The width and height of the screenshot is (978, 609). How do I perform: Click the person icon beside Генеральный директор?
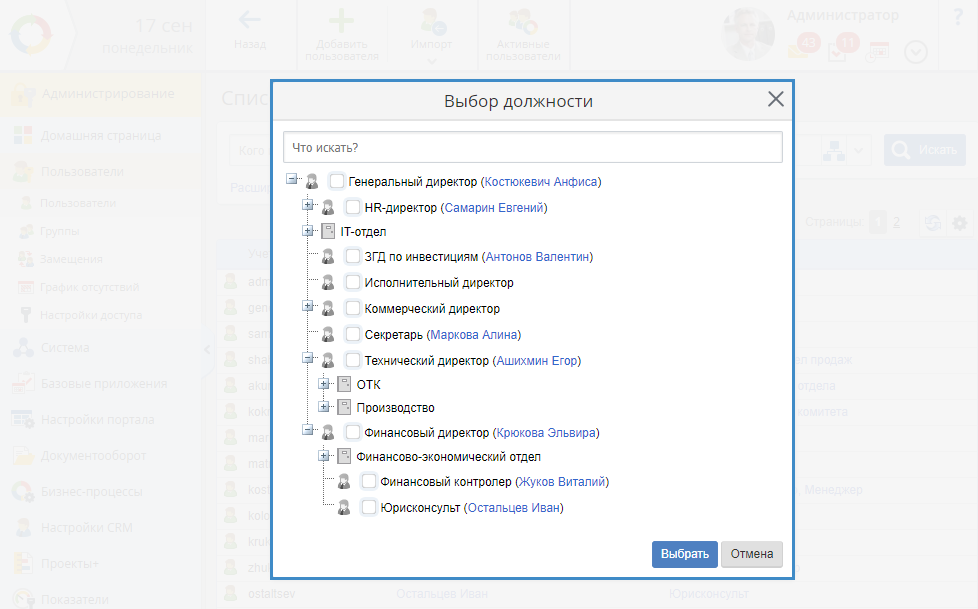coord(312,182)
